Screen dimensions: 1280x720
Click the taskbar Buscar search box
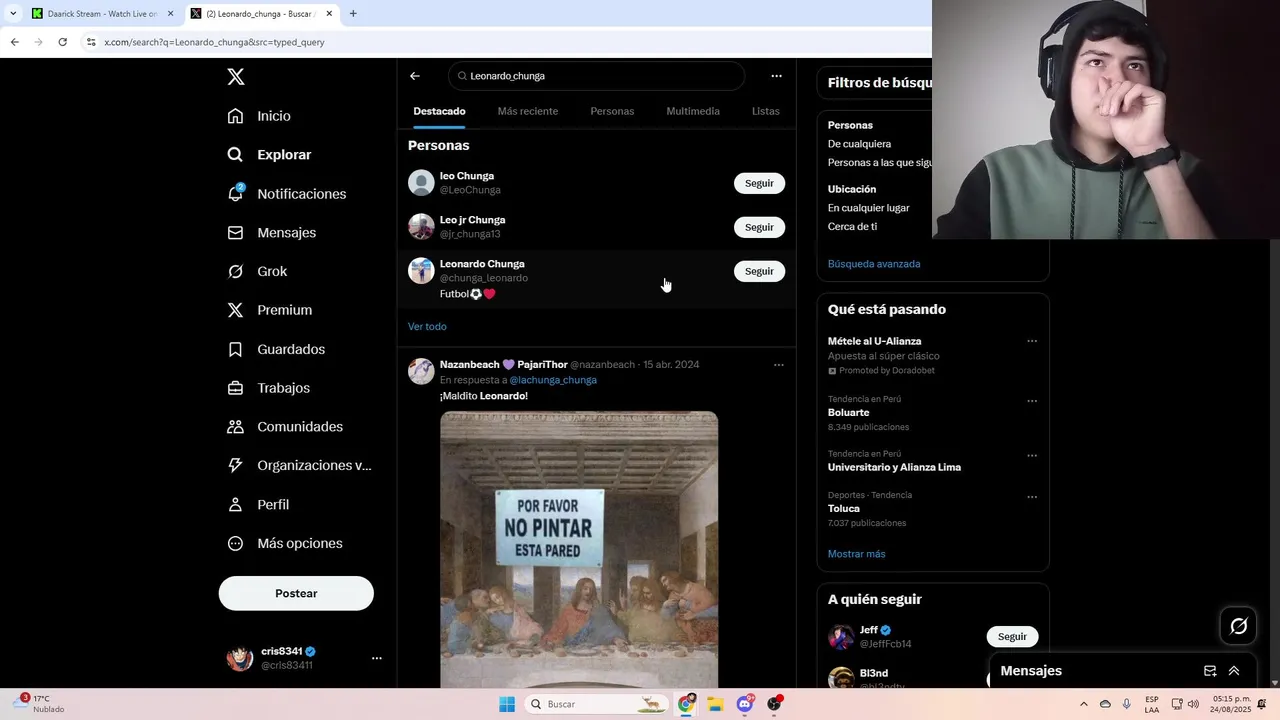point(595,704)
